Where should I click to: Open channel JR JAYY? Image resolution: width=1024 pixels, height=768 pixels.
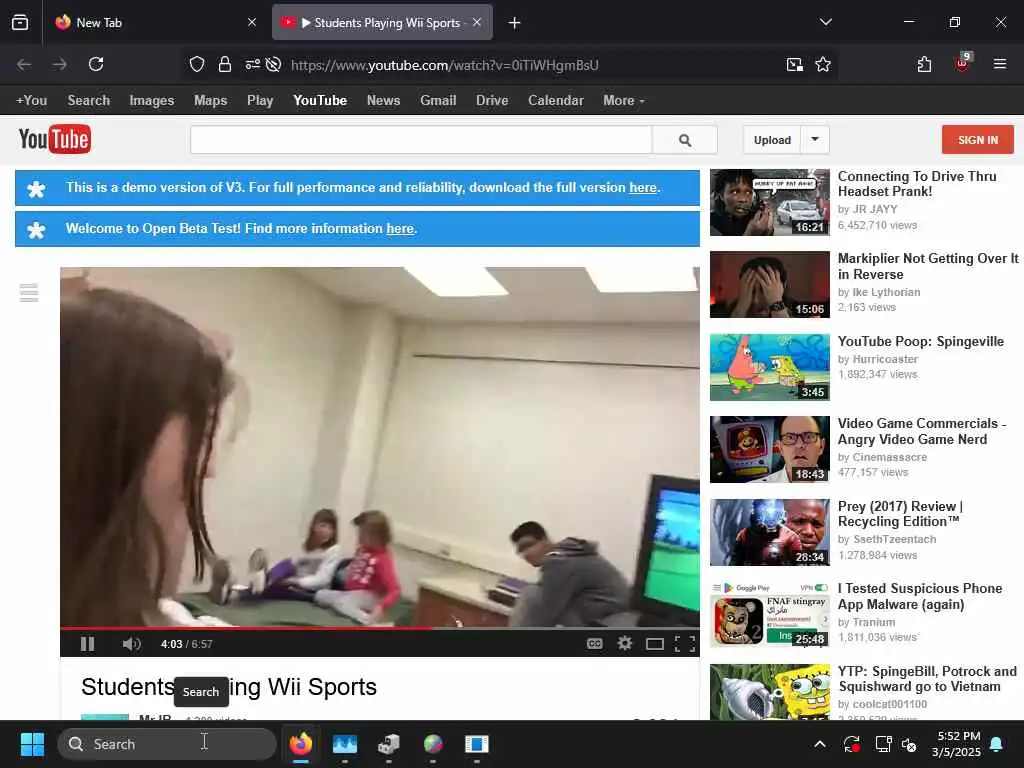click(874, 209)
